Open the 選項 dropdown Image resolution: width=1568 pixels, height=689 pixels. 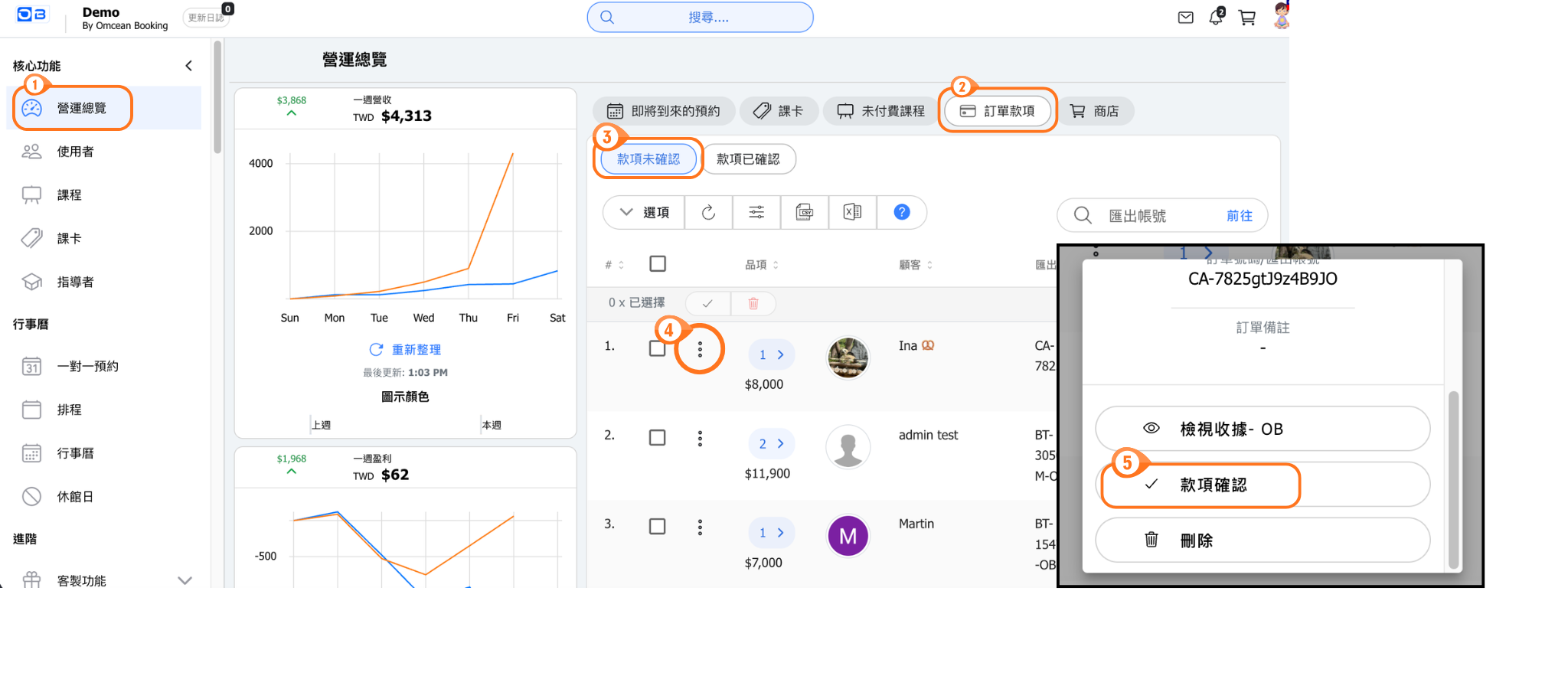(x=645, y=213)
